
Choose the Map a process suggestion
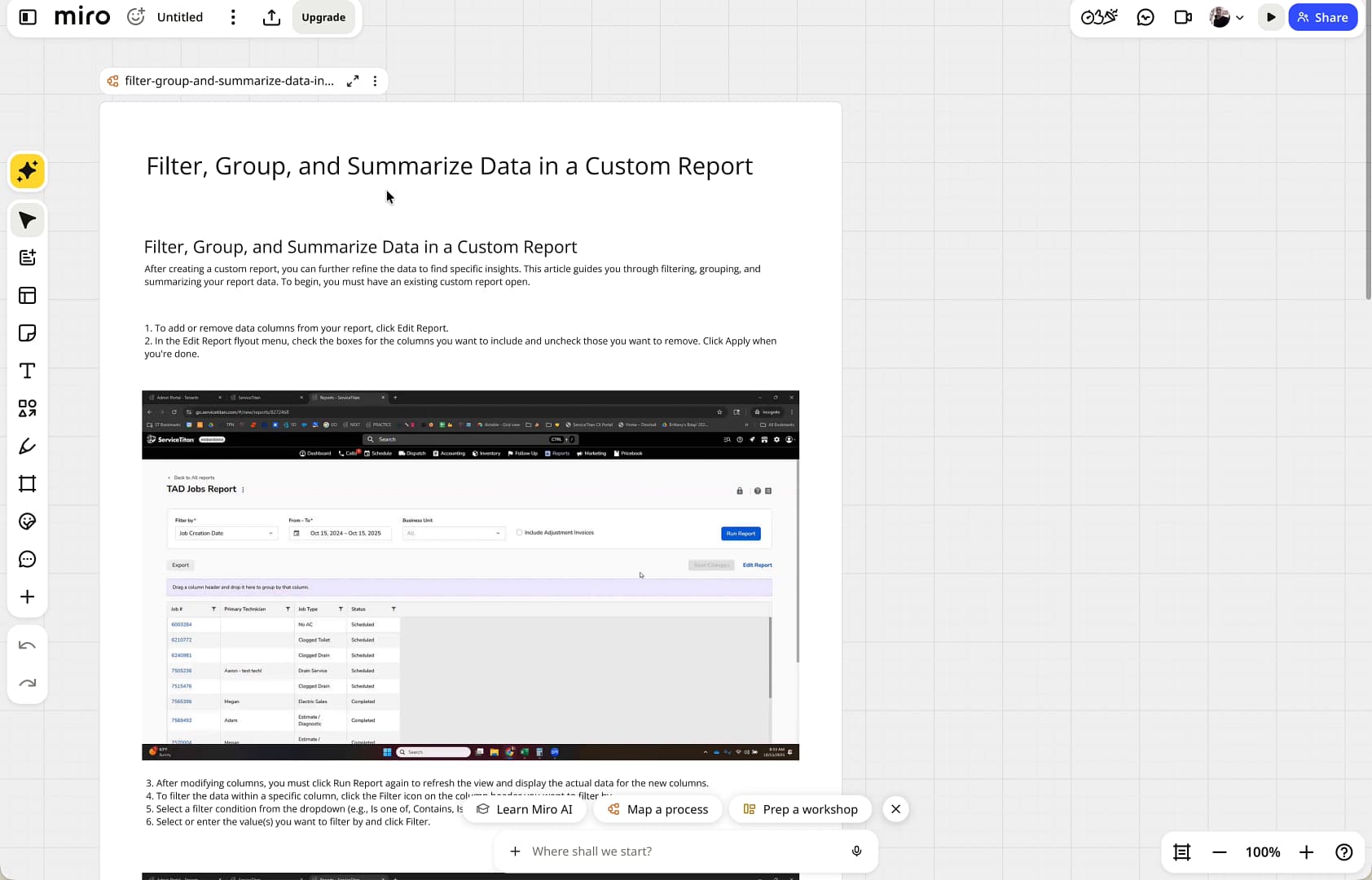(658, 809)
